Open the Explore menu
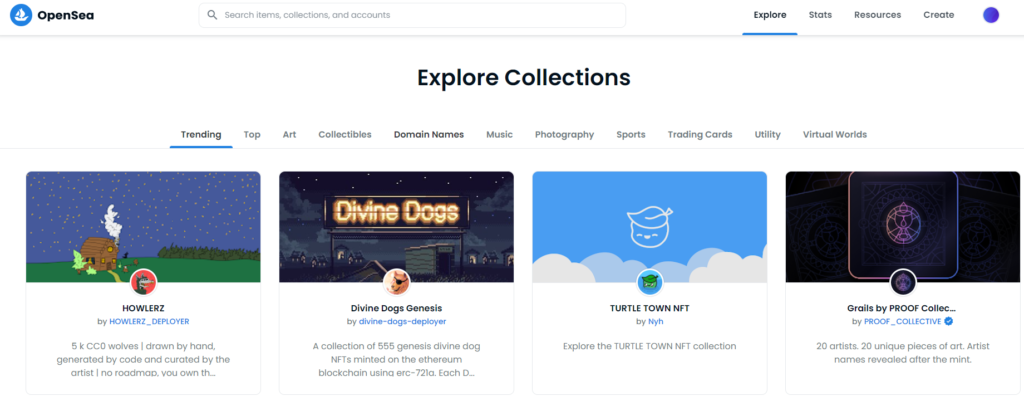The image size is (1024, 401). point(770,15)
